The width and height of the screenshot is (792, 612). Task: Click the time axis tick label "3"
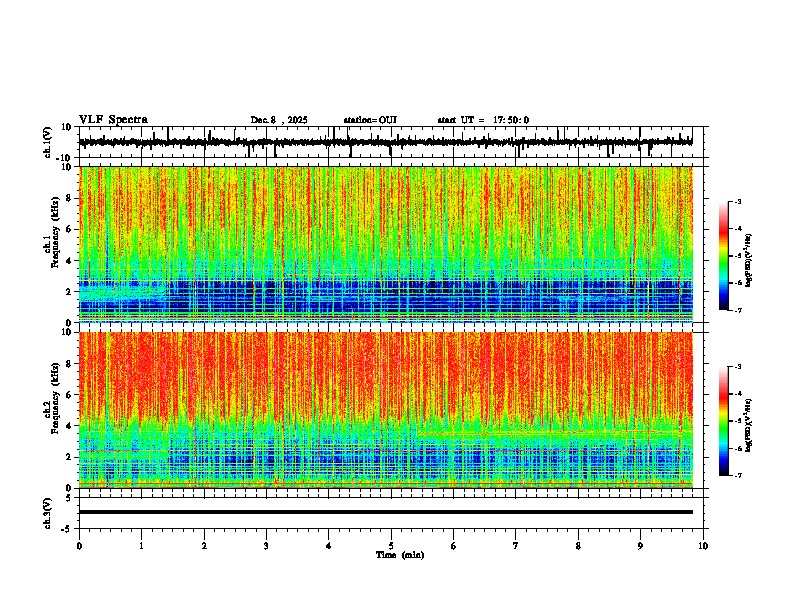coord(266,546)
